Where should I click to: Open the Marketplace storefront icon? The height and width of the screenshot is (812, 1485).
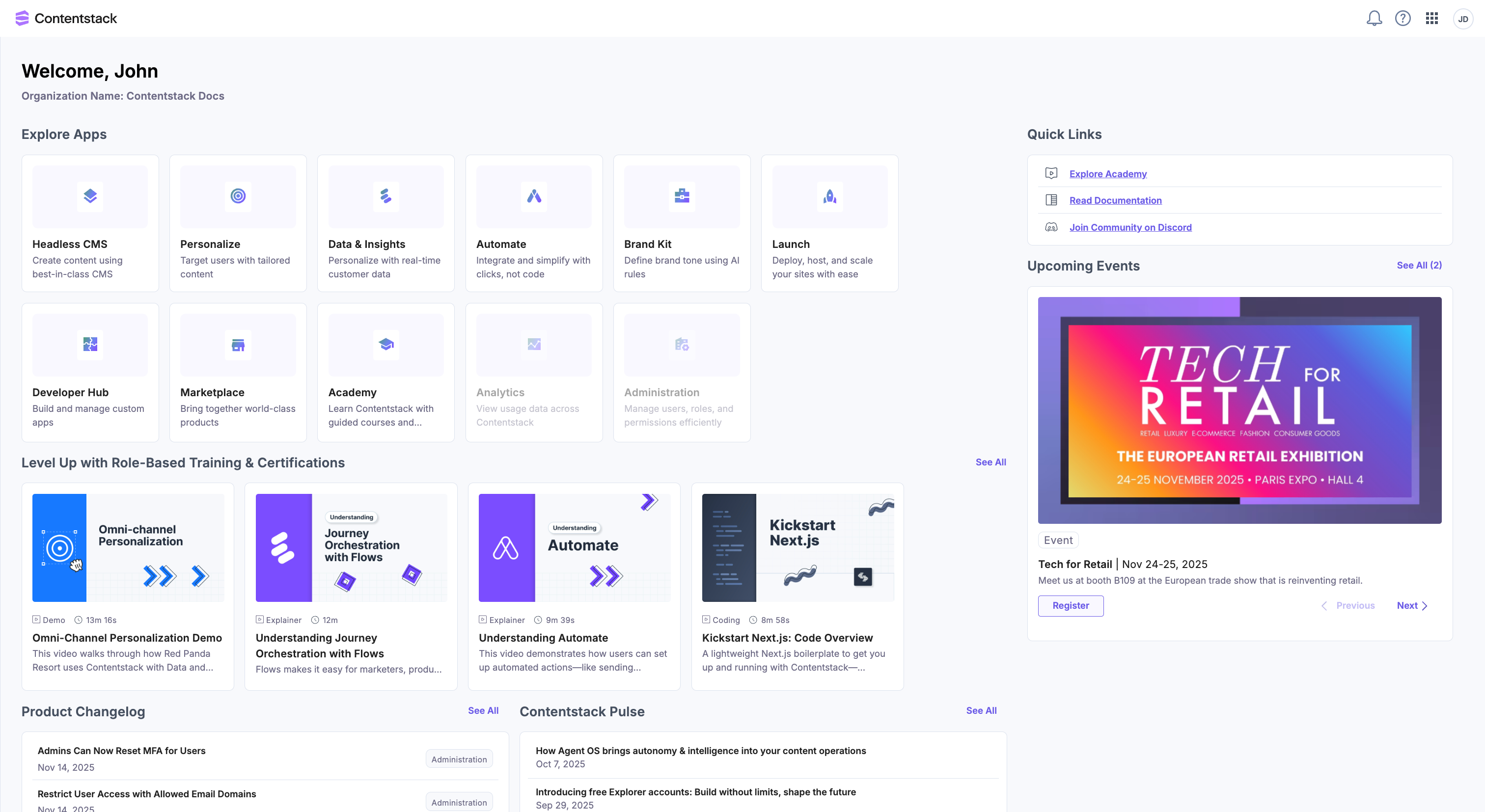click(238, 344)
